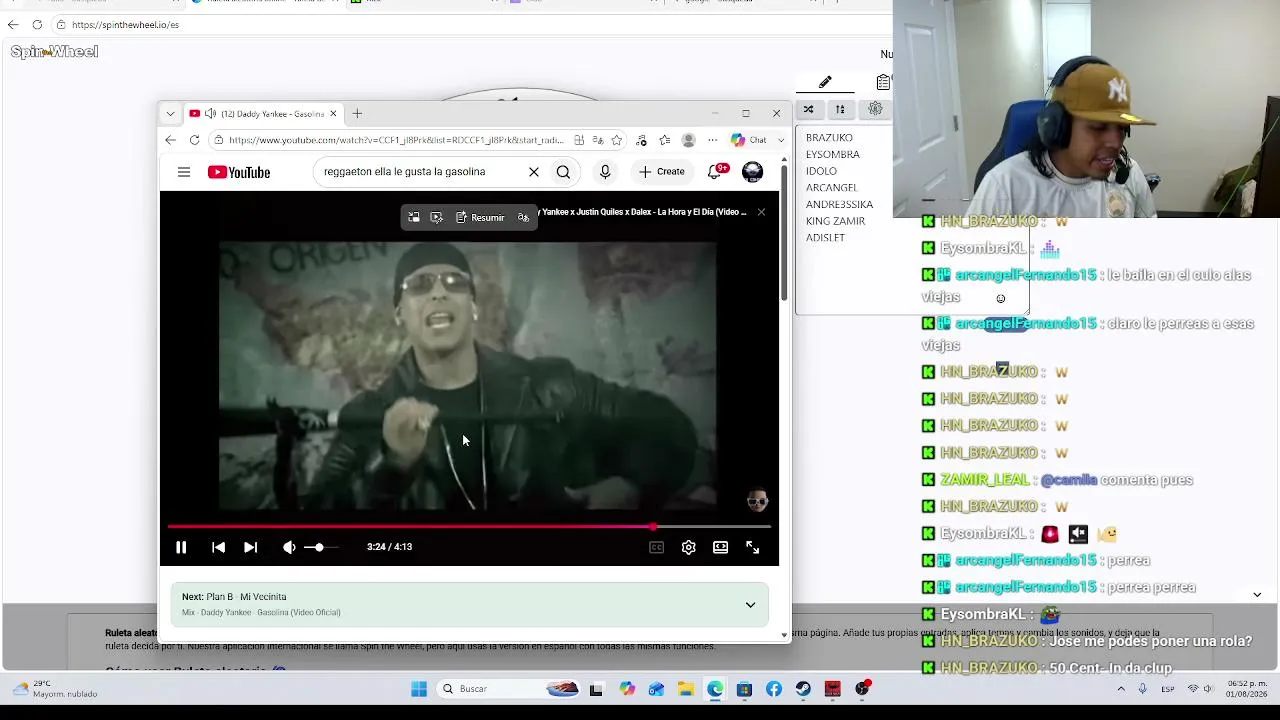Skip to previous video in player
Screen dimensions: 1280x720
(x=218, y=547)
